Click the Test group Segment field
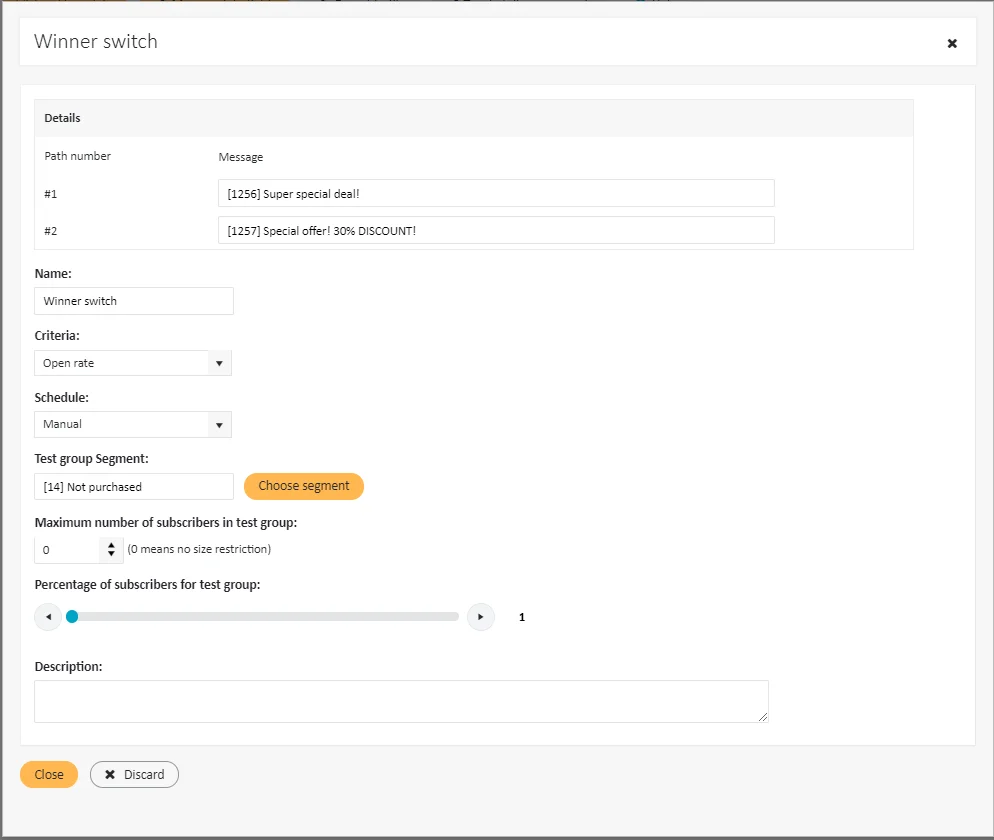Image resolution: width=994 pixels, height=840 pixels. pos(134,487)
